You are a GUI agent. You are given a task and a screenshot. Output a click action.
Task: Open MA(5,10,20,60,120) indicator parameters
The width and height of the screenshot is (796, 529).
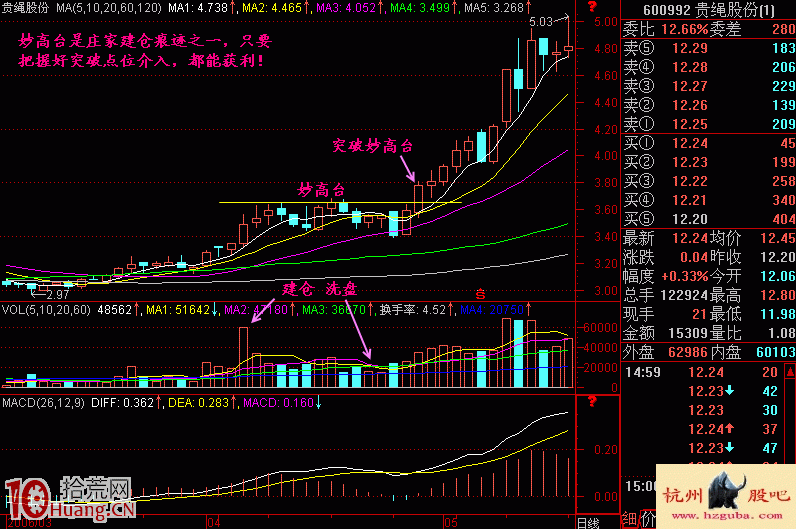coord(109,8)
